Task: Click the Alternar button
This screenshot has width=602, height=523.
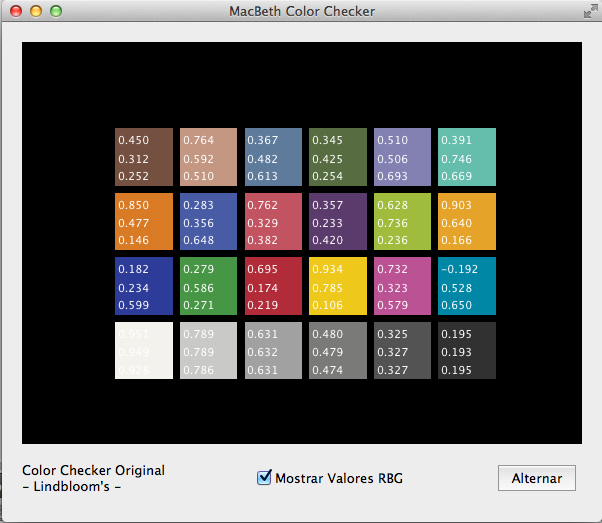Action: tap(537, 478)
